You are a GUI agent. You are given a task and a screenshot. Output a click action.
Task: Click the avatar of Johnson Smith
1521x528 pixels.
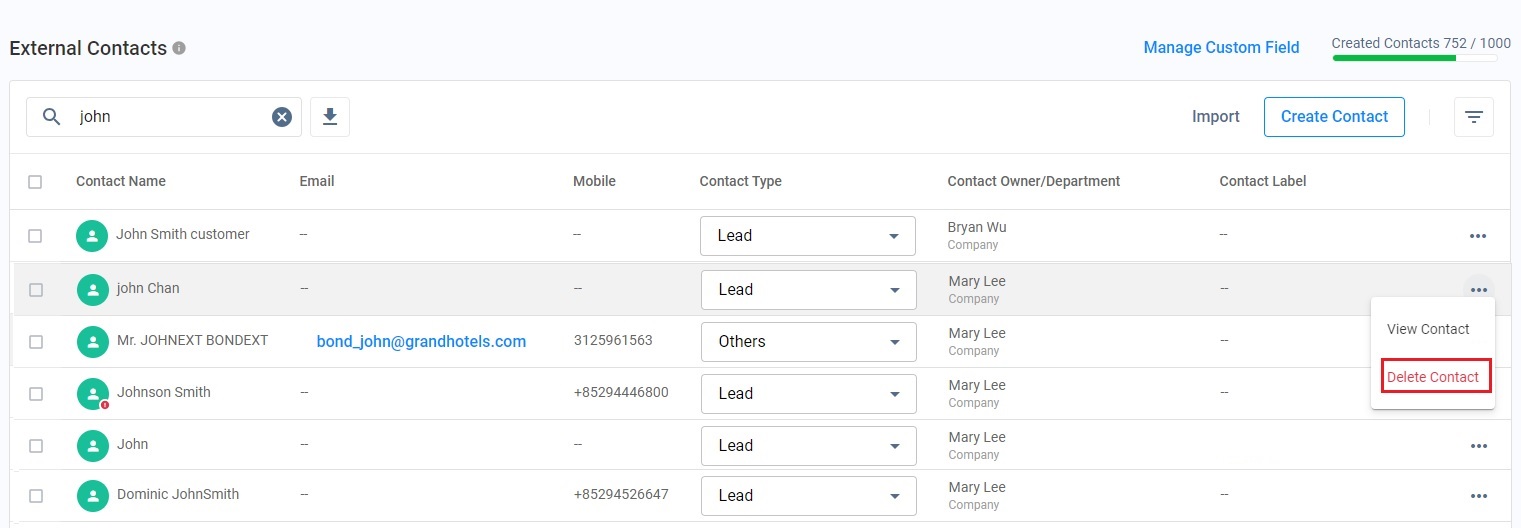(x=93, y=393)
